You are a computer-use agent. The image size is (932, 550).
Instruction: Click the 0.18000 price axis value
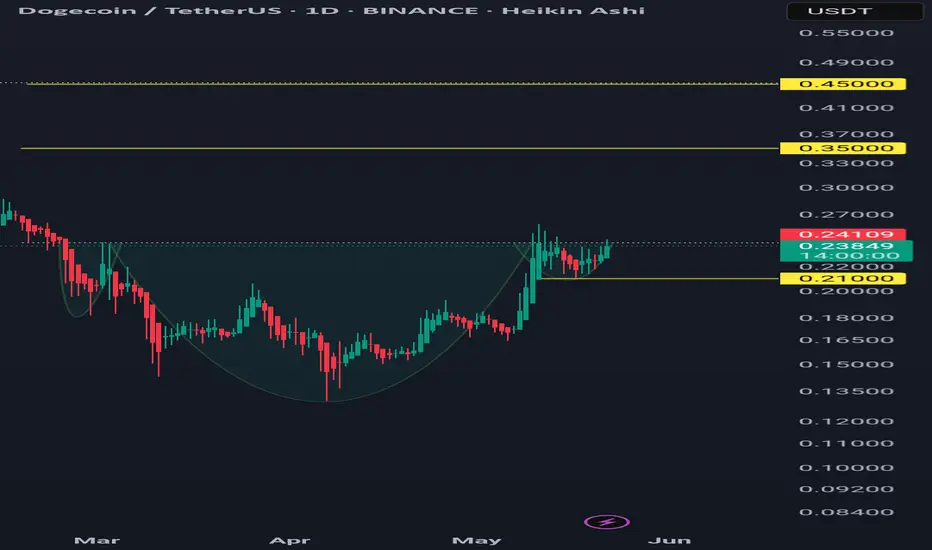click(x=846, y=318)
